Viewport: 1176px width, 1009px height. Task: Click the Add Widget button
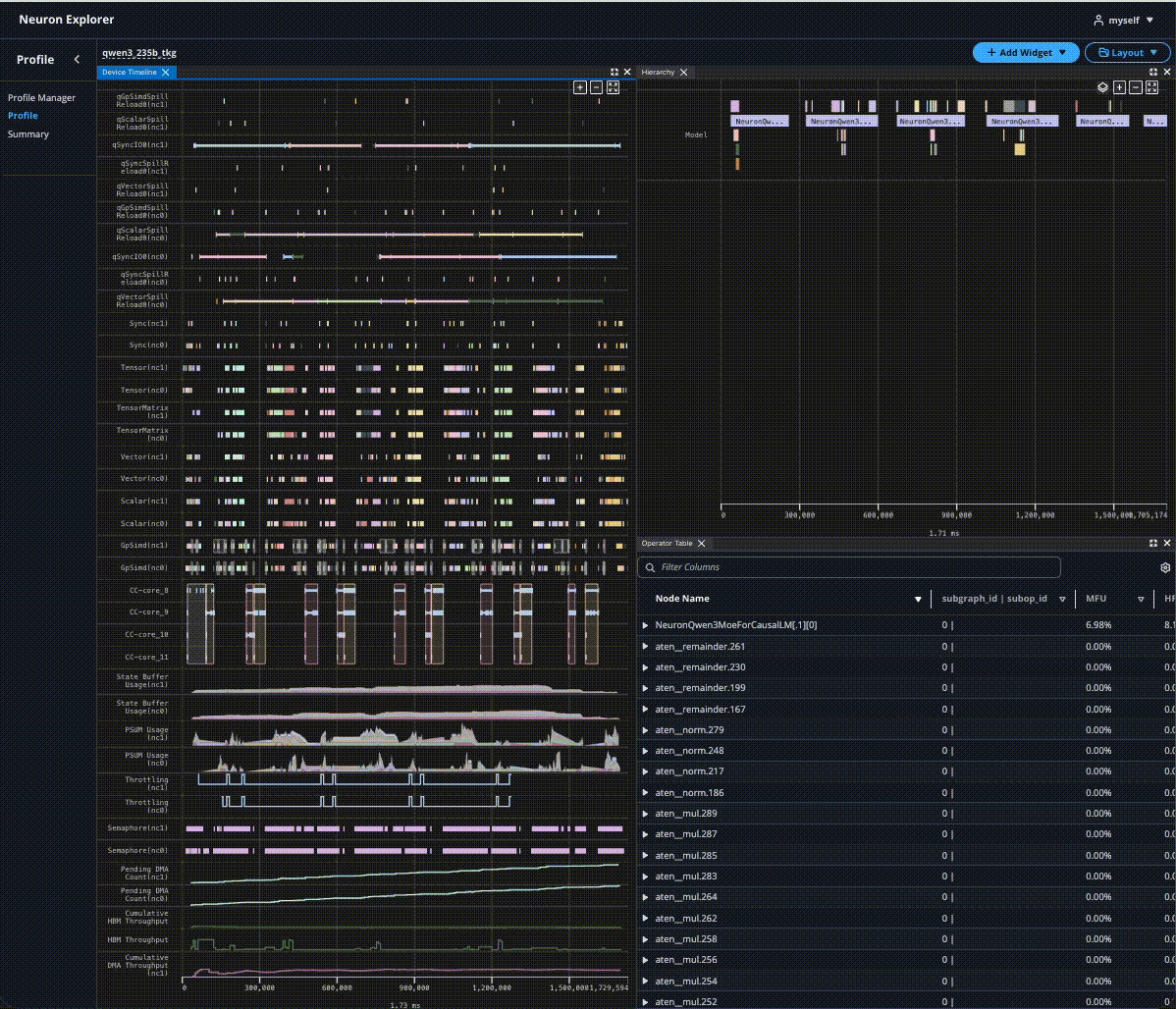[x=1026, y=52]
